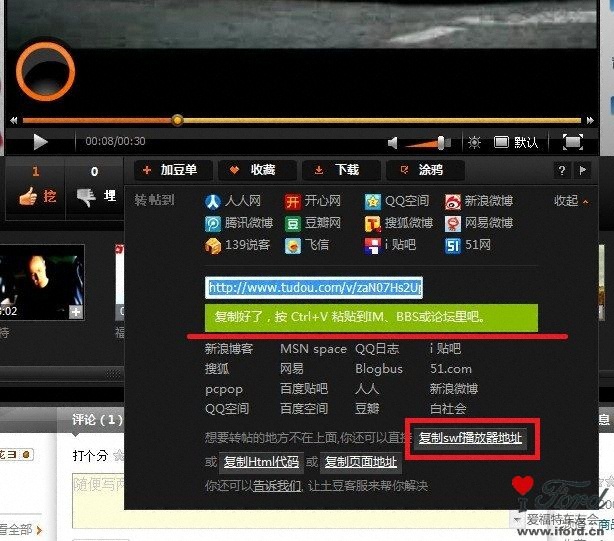614x541 pixels.
Task: Click the 下载 download button
Action: (x=341, y=170)
